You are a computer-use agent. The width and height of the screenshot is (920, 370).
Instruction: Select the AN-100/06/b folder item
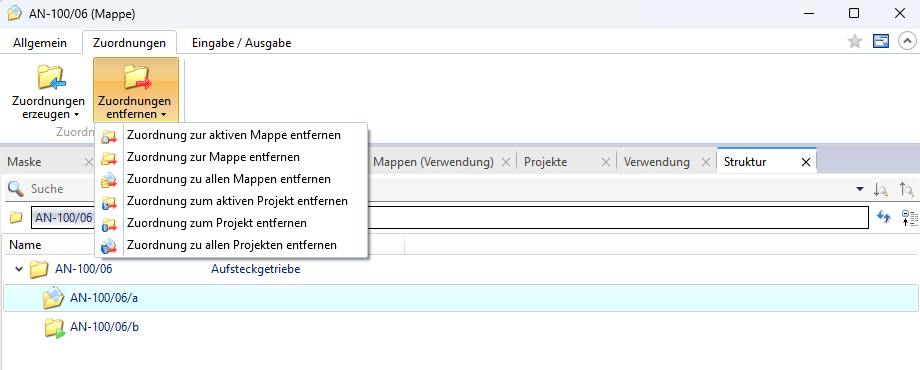[104, 327]
